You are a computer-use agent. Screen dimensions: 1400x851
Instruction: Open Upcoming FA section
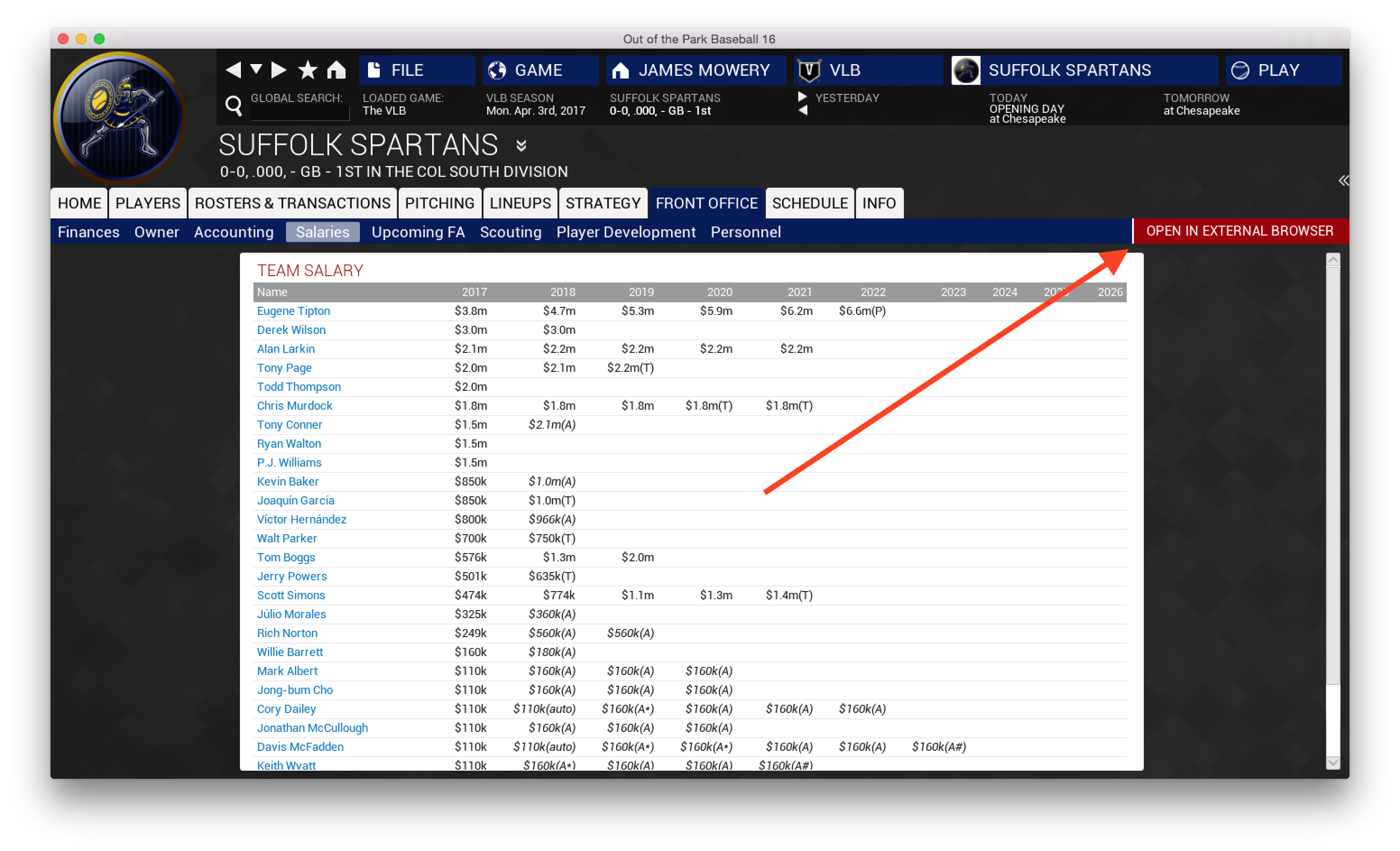pos(419,231)
